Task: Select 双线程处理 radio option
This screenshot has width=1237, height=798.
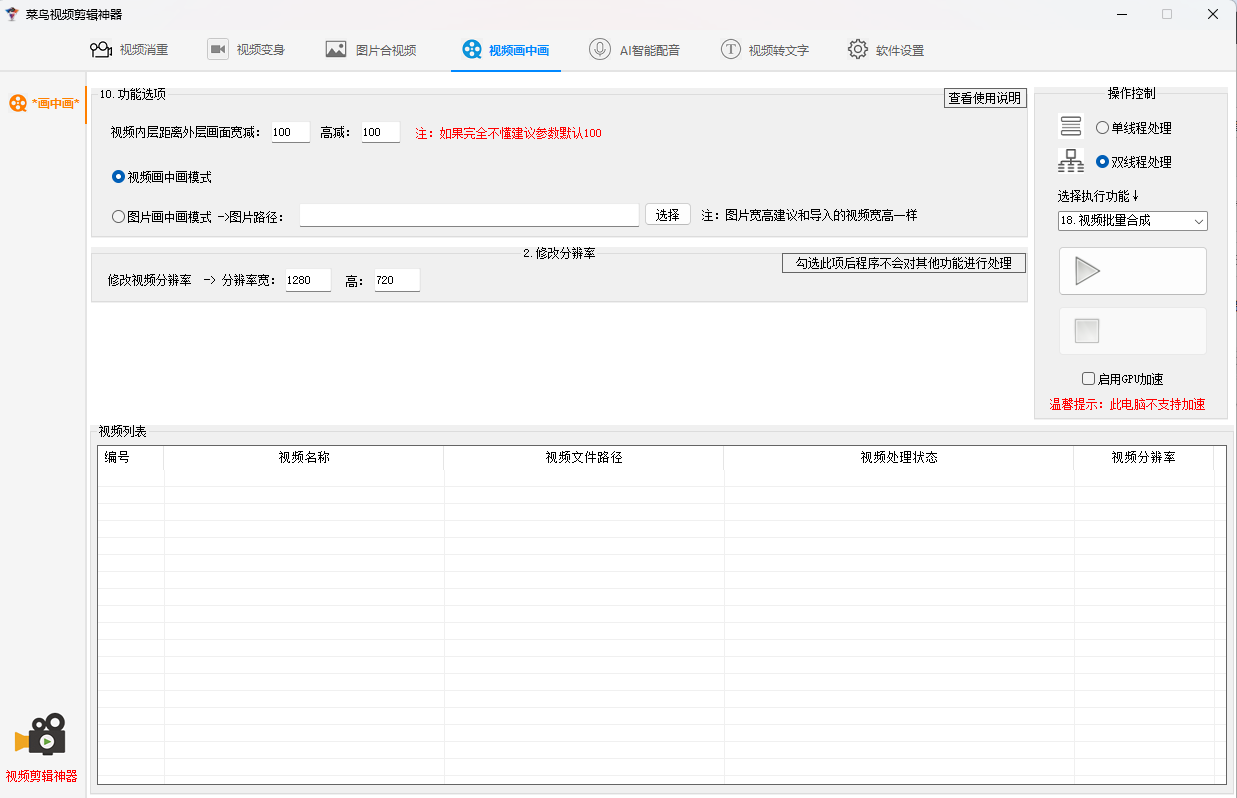Action: click(1102, 162)
